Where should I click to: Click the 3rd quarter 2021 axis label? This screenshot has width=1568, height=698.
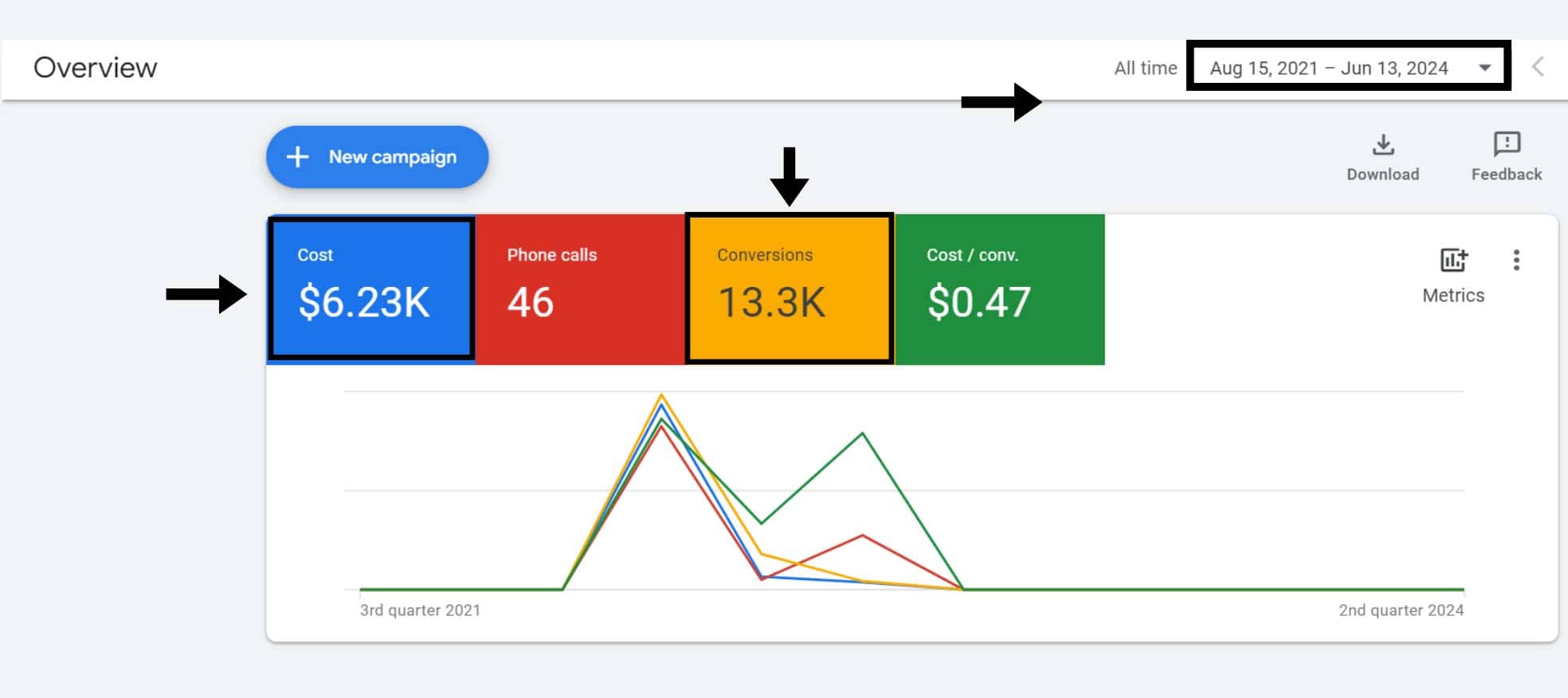click(x=420, y=610)
